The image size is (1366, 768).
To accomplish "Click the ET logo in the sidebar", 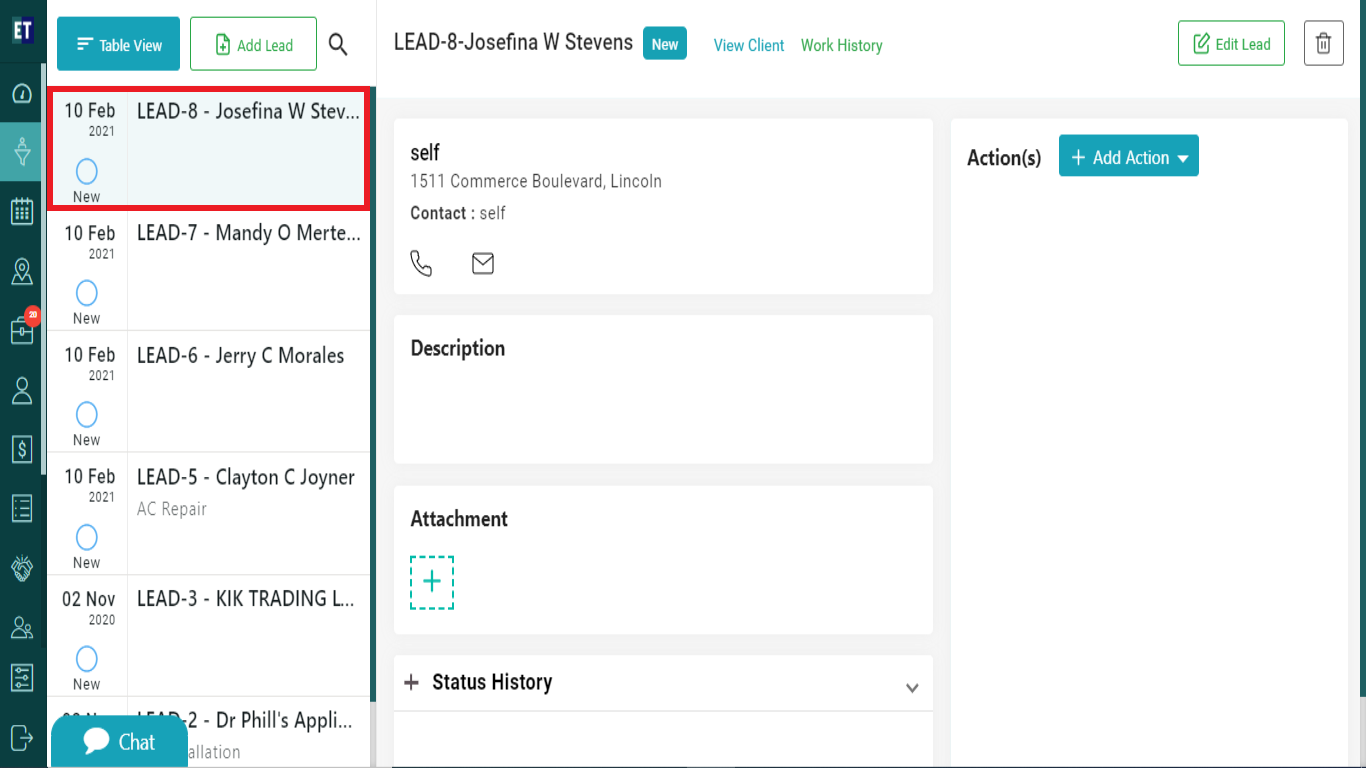I will point(22,30).
